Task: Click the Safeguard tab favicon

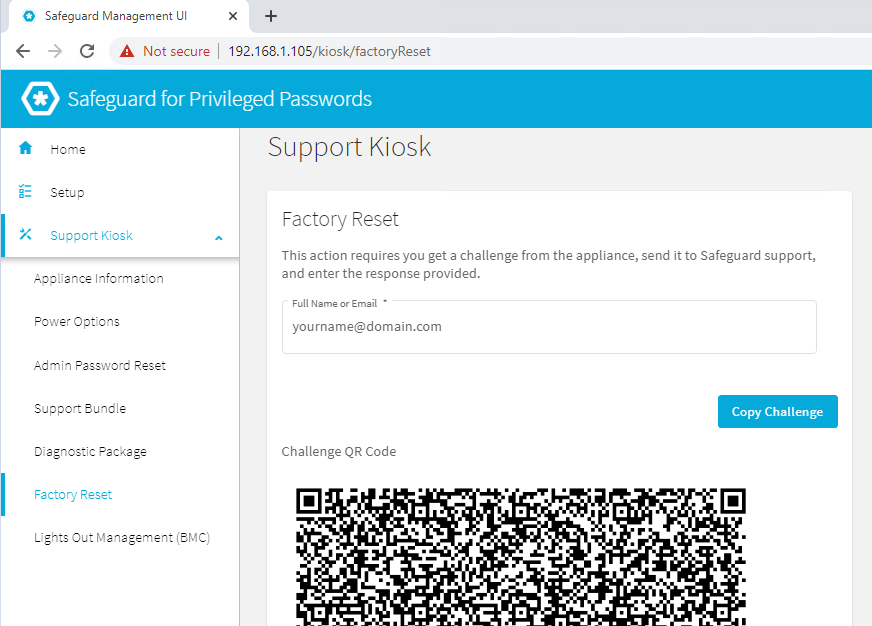Action: [x=29, y=16]
